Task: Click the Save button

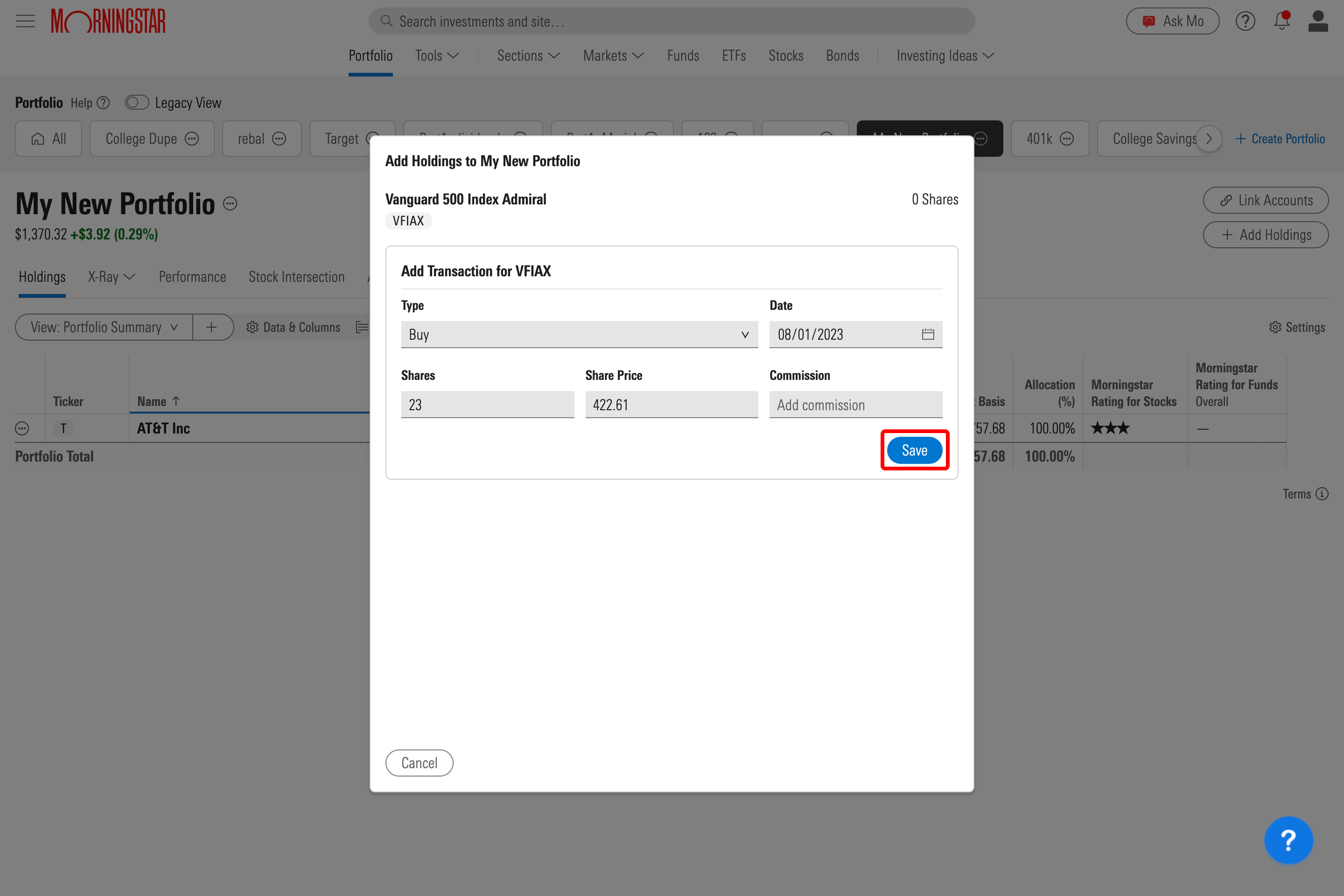Action: point(914,450)
